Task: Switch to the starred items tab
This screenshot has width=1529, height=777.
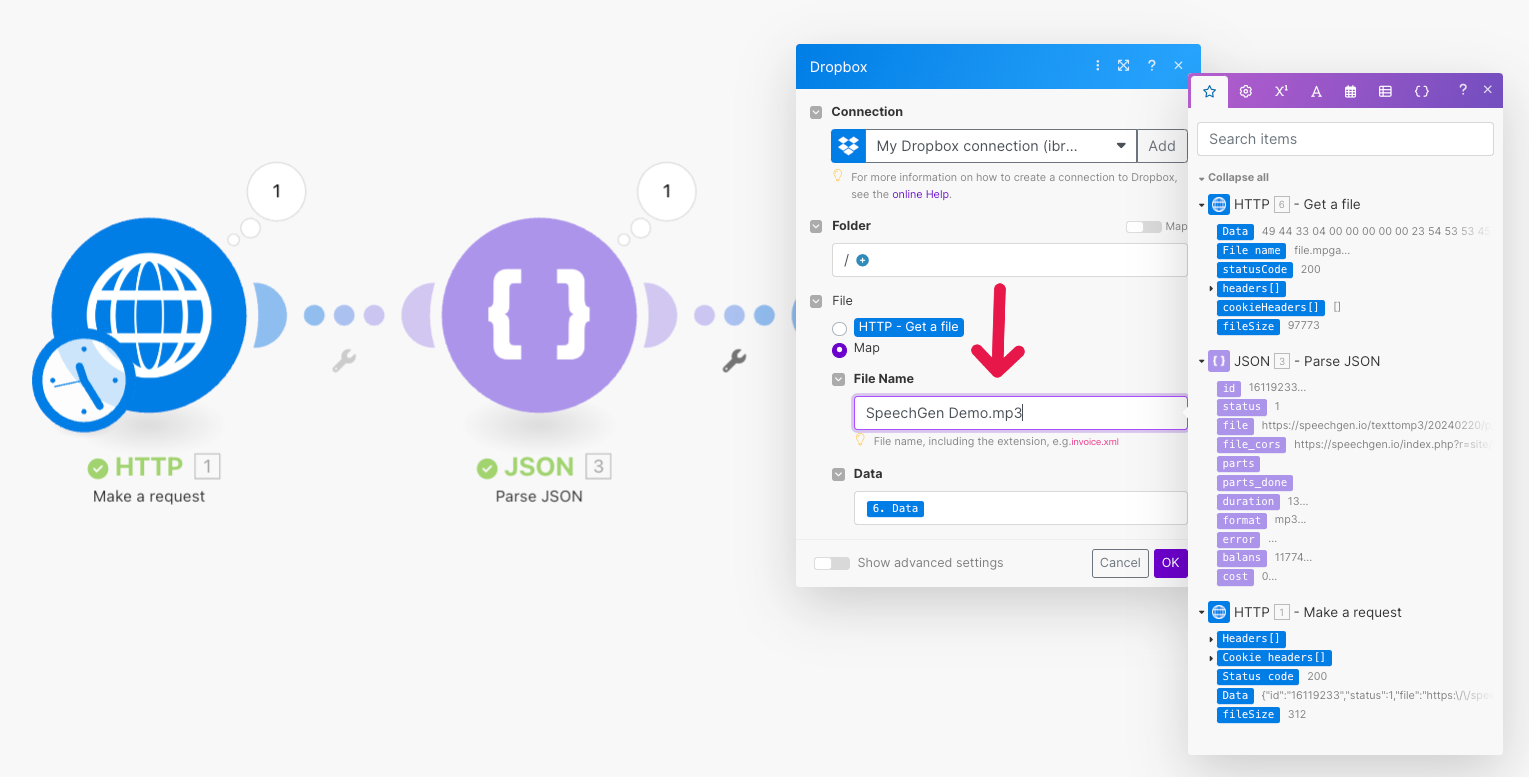Action: click(x=1209, y=91)
